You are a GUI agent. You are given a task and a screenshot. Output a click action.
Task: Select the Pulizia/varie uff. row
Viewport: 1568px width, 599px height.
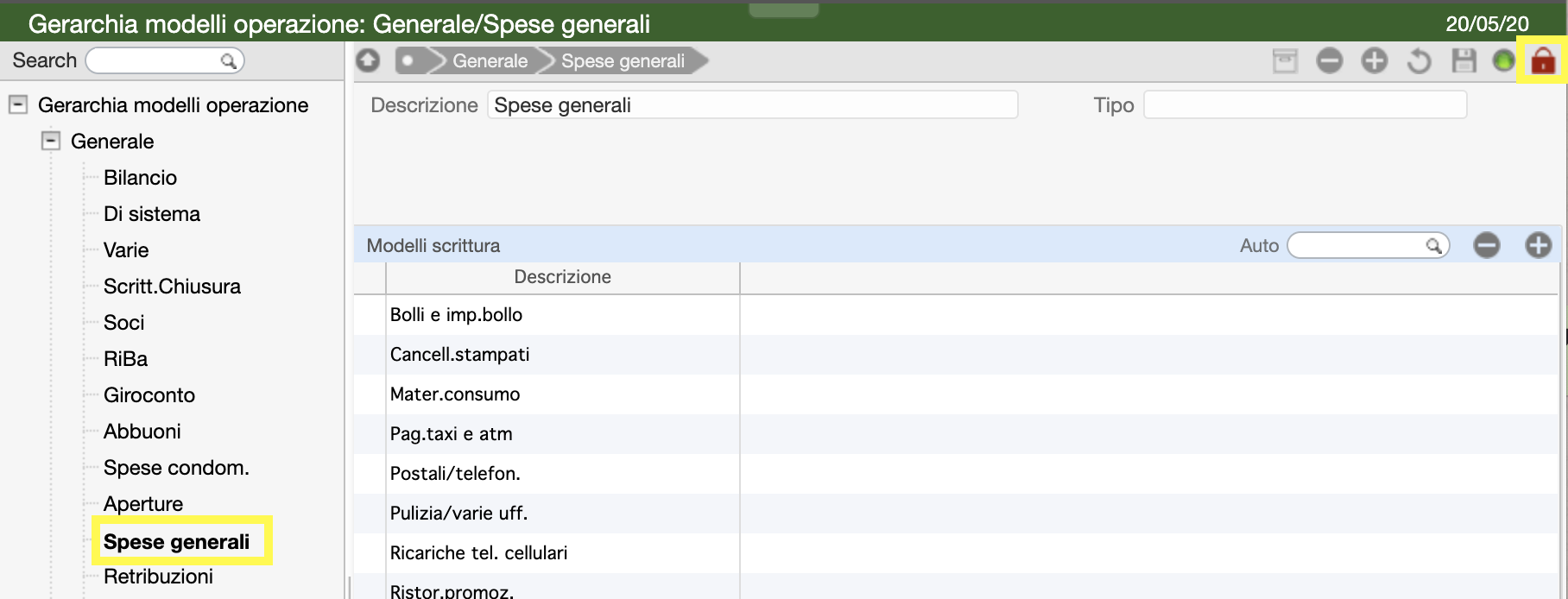coord(956,514)
